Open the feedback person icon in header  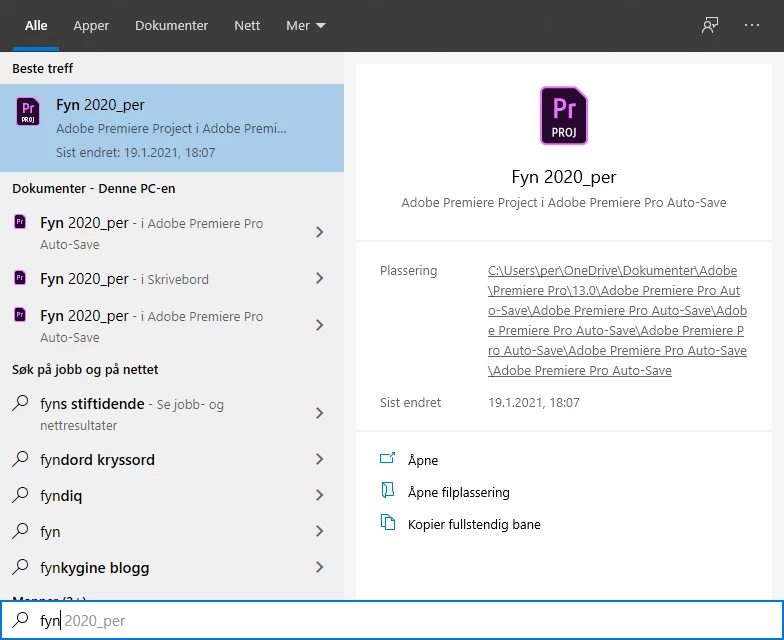click(710, 25)
